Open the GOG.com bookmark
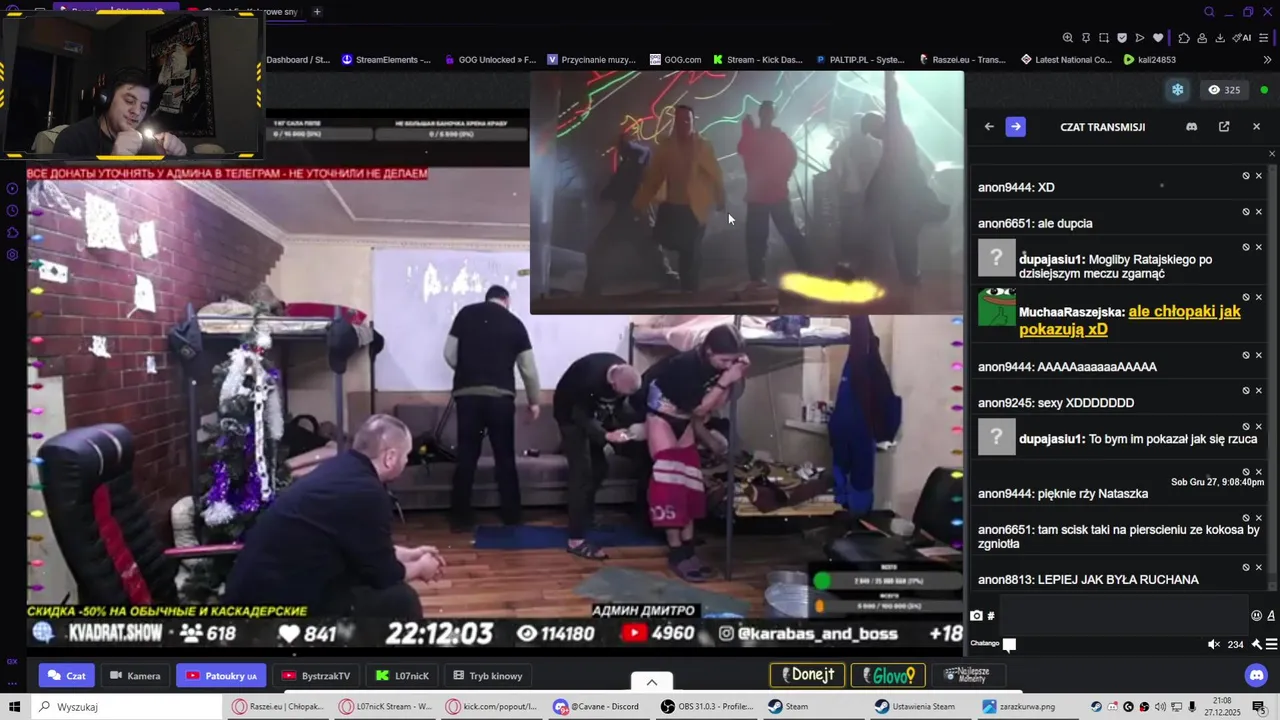The image size is (1280, 720). [x=675, y=60]
